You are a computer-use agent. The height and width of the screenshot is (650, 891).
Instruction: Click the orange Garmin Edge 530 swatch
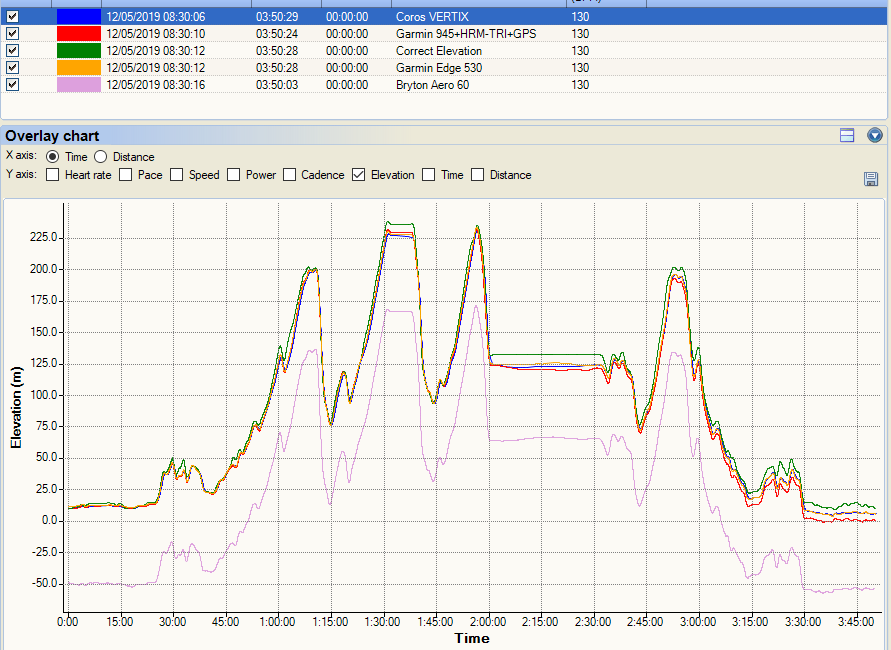pos(79,68)
